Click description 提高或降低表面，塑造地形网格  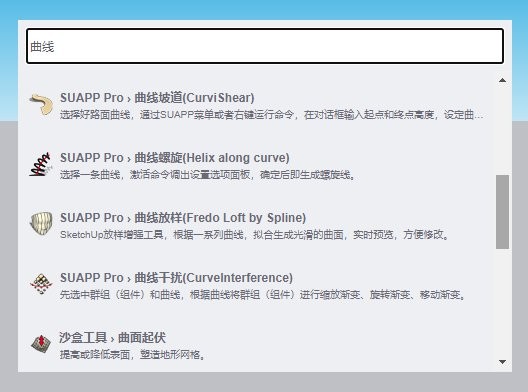(132, 354)
